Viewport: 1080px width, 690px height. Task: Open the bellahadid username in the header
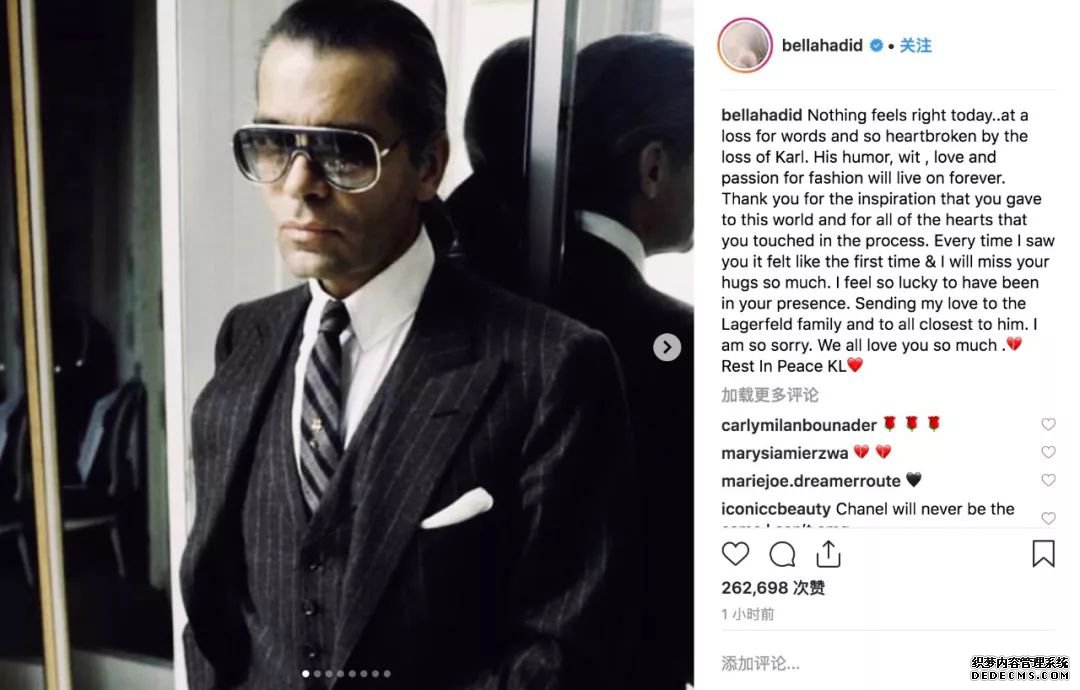point(822,45)
